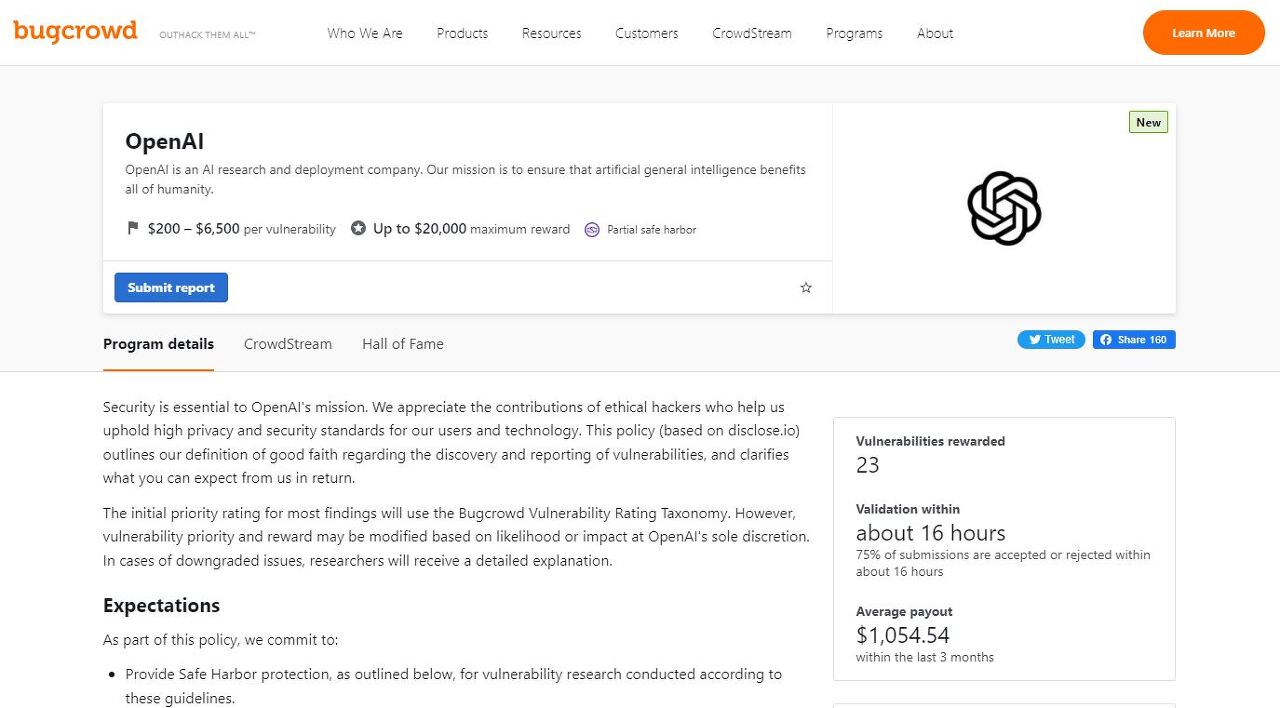Click the OpenAI program title
Screen dimensions: 1280x708
click(165, 142)
